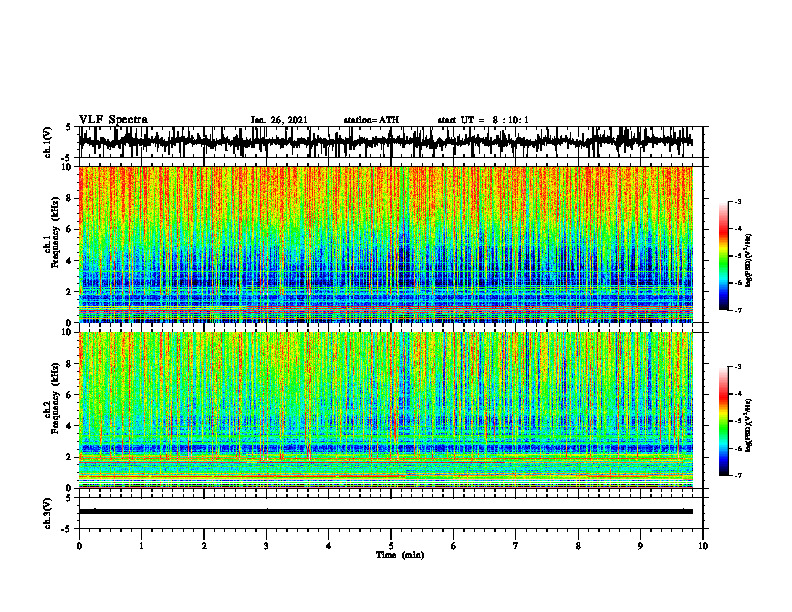This screenshot has width=792, height=612.
Task: Click the "0" tick on the time axis
Action: pos(79,546)
